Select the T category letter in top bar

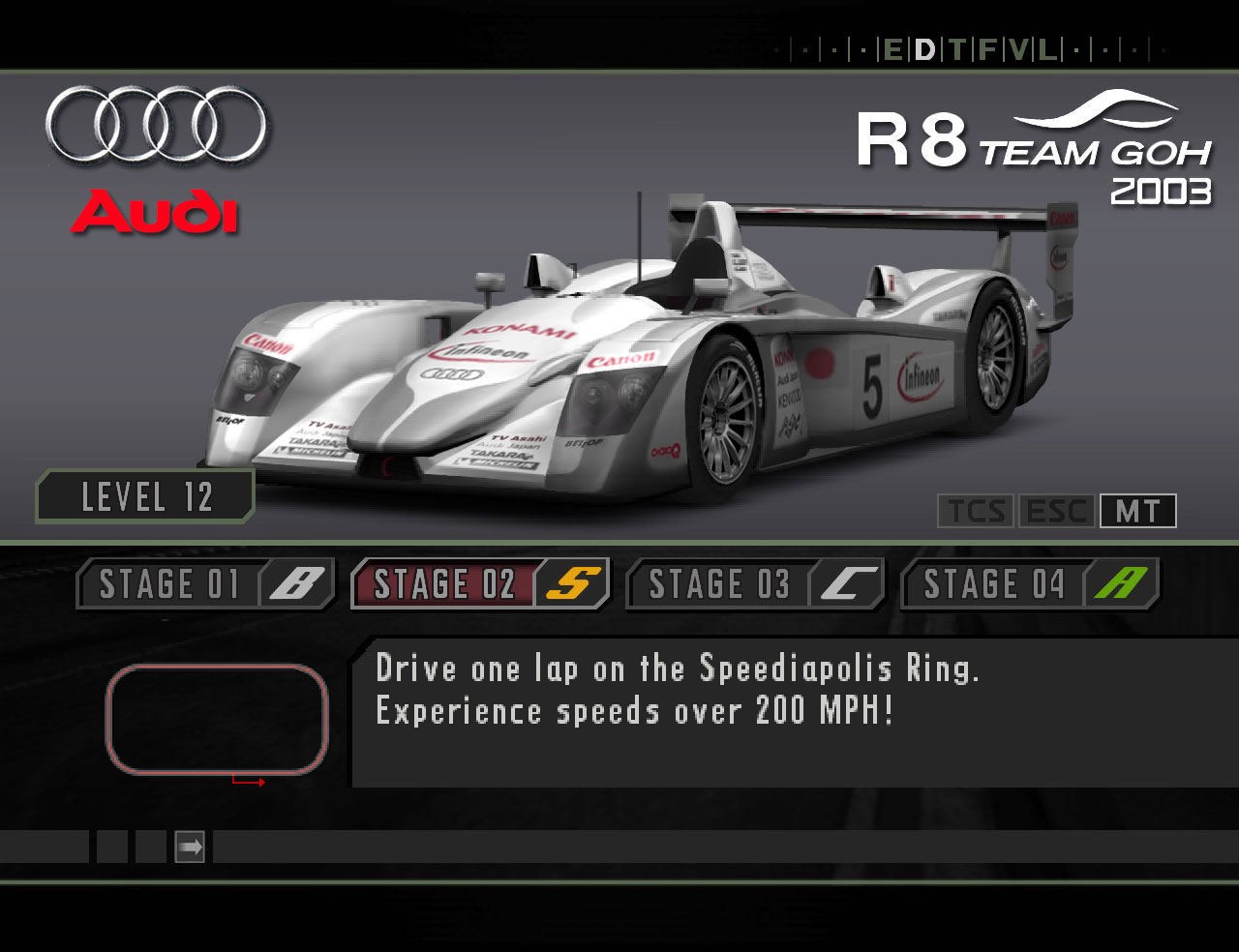tap(957, 49)
